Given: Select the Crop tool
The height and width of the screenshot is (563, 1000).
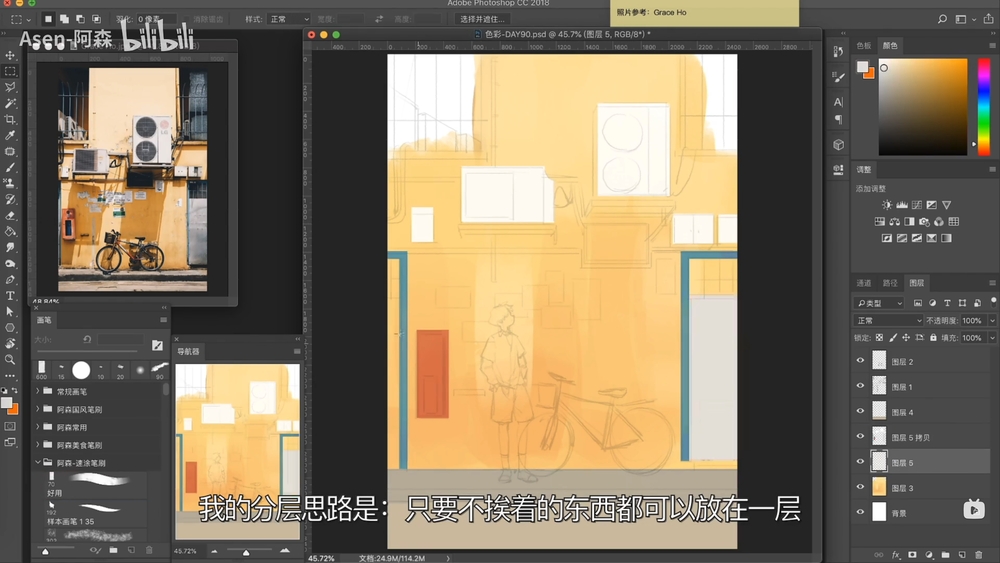Looking at the screenshot, I should (10, 119).
